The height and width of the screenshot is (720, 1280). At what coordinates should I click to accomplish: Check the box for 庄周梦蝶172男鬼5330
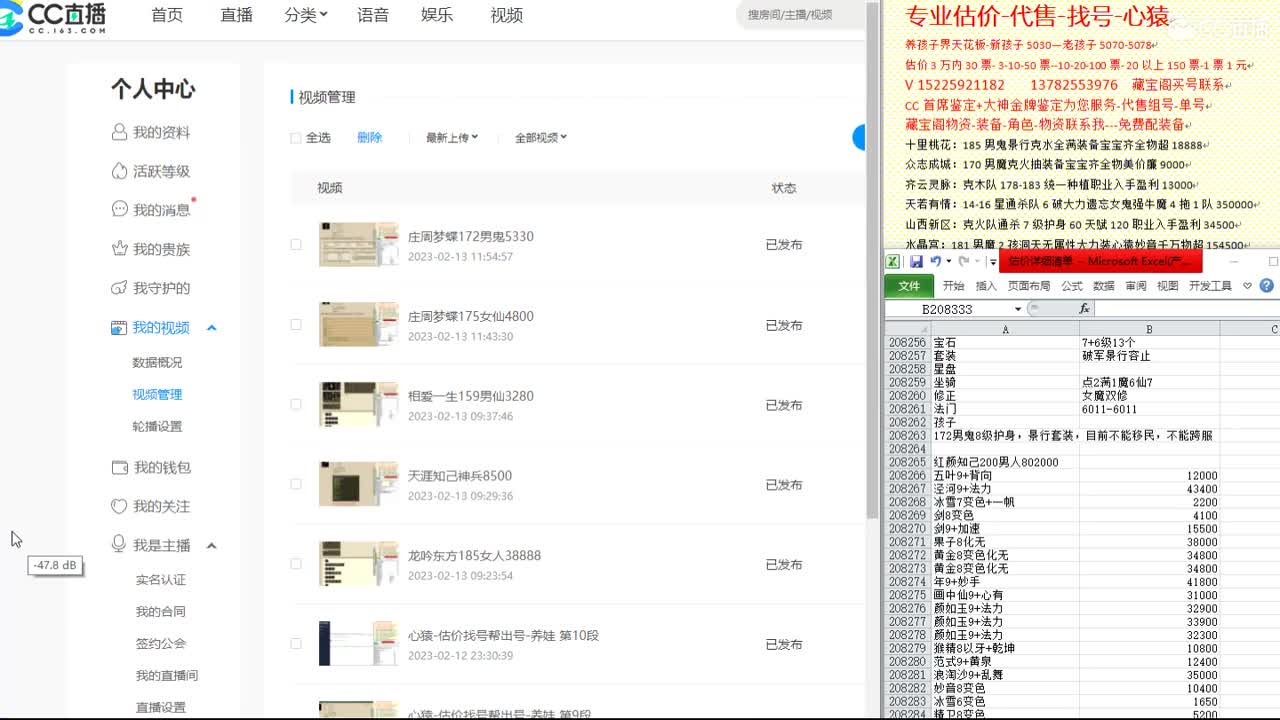295,244
